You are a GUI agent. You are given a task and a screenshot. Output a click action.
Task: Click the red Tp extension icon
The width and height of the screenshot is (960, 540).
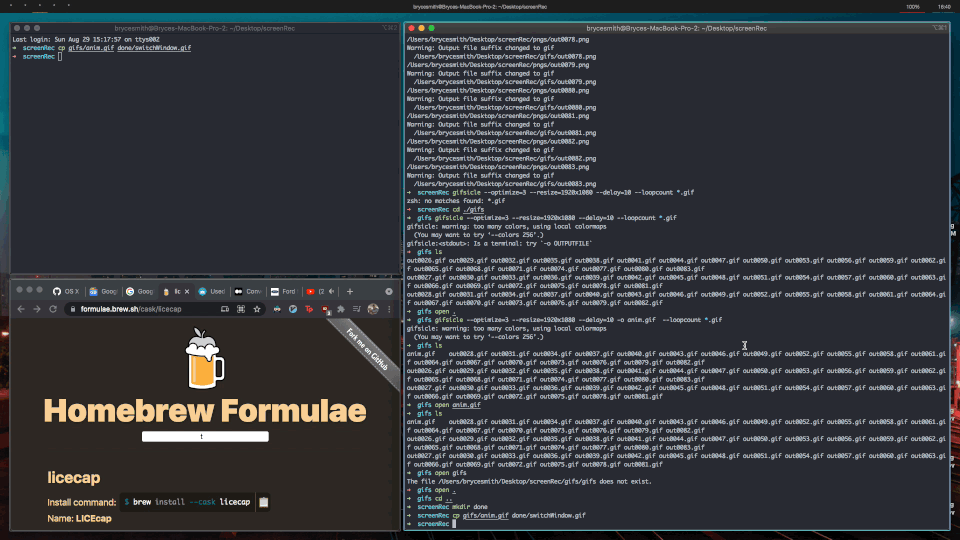coord(309,309)
